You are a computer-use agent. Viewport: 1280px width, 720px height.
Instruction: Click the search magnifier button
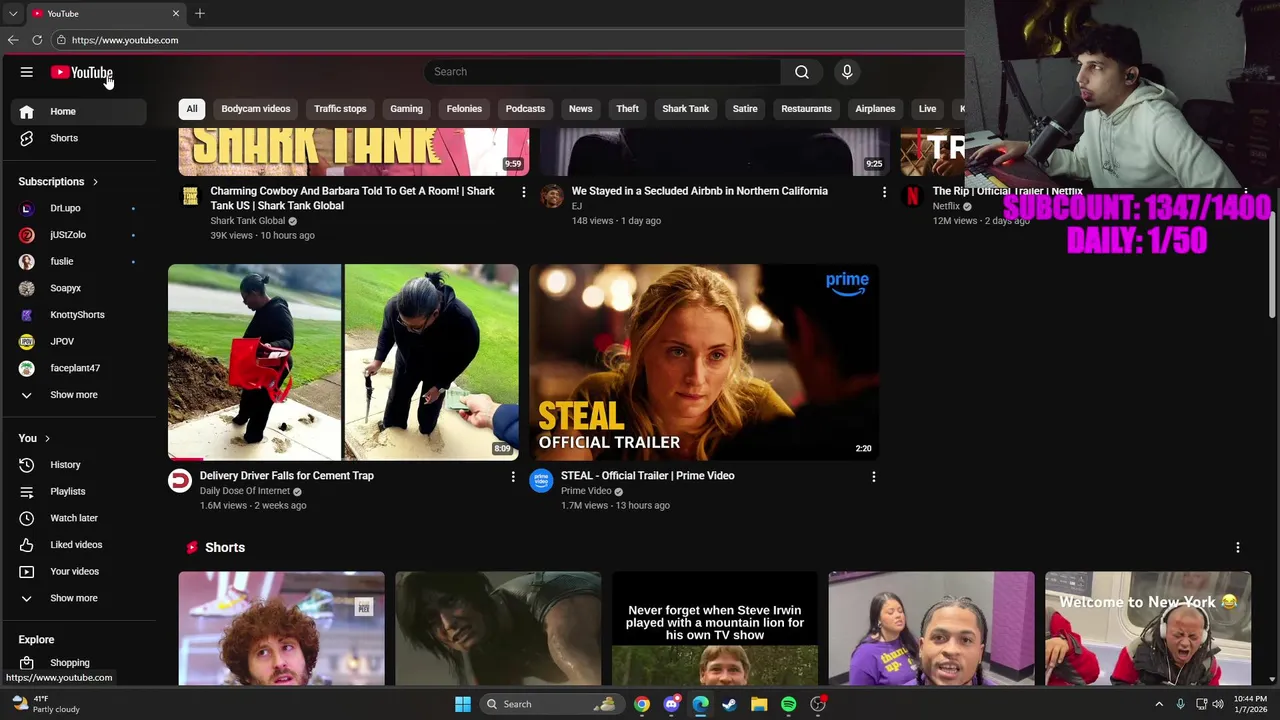point(802,72)
